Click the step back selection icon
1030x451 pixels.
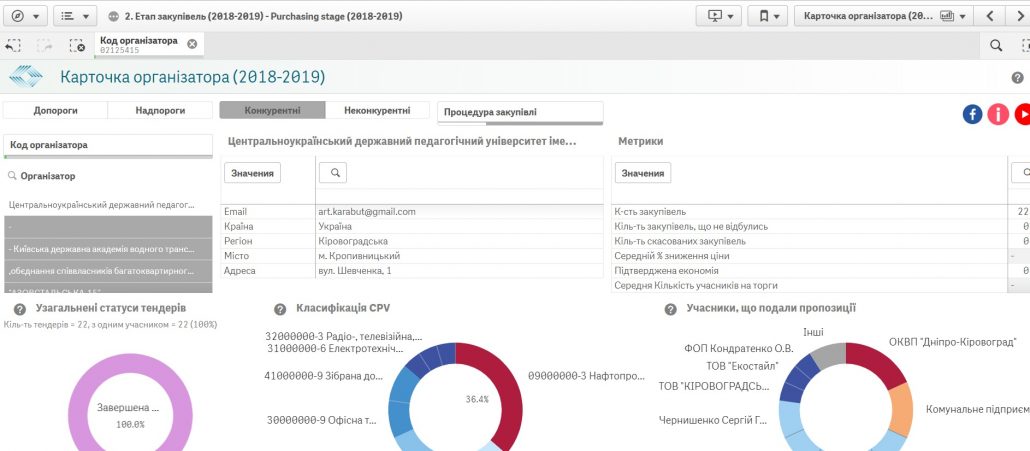[x=12, y=45]
